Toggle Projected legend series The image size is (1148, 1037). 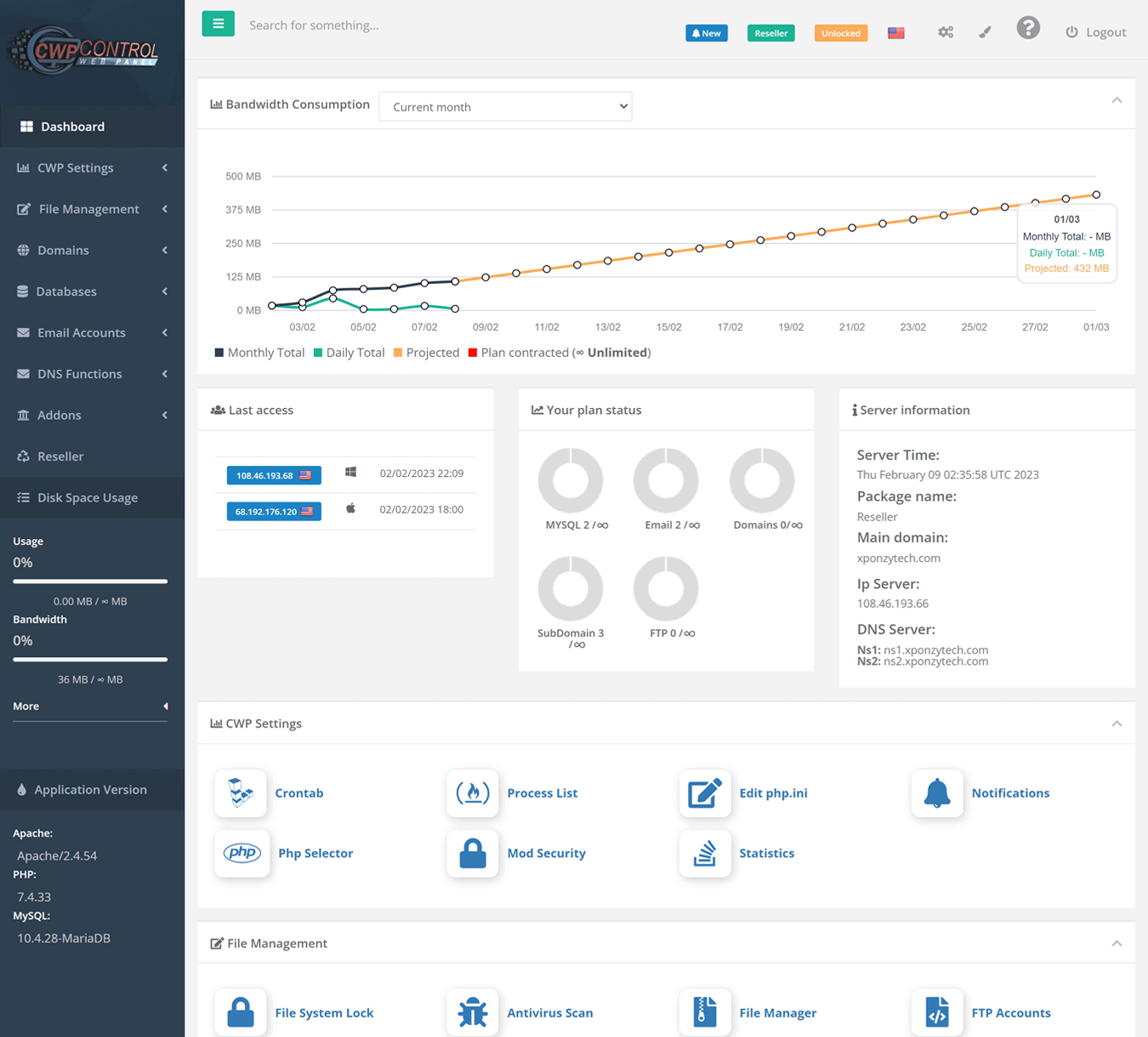click(x=426, y=353)
